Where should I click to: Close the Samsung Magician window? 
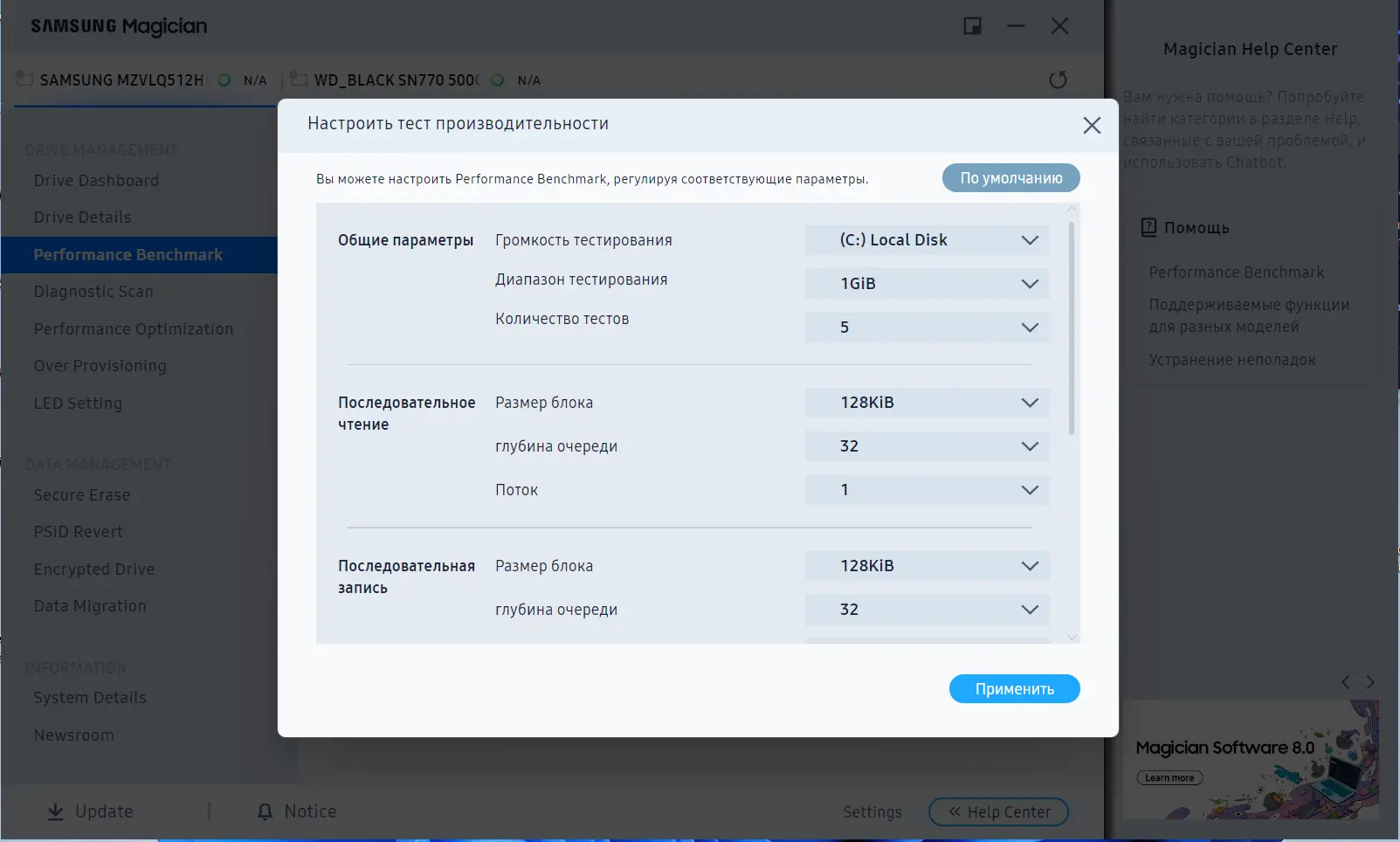point(1059,26)
